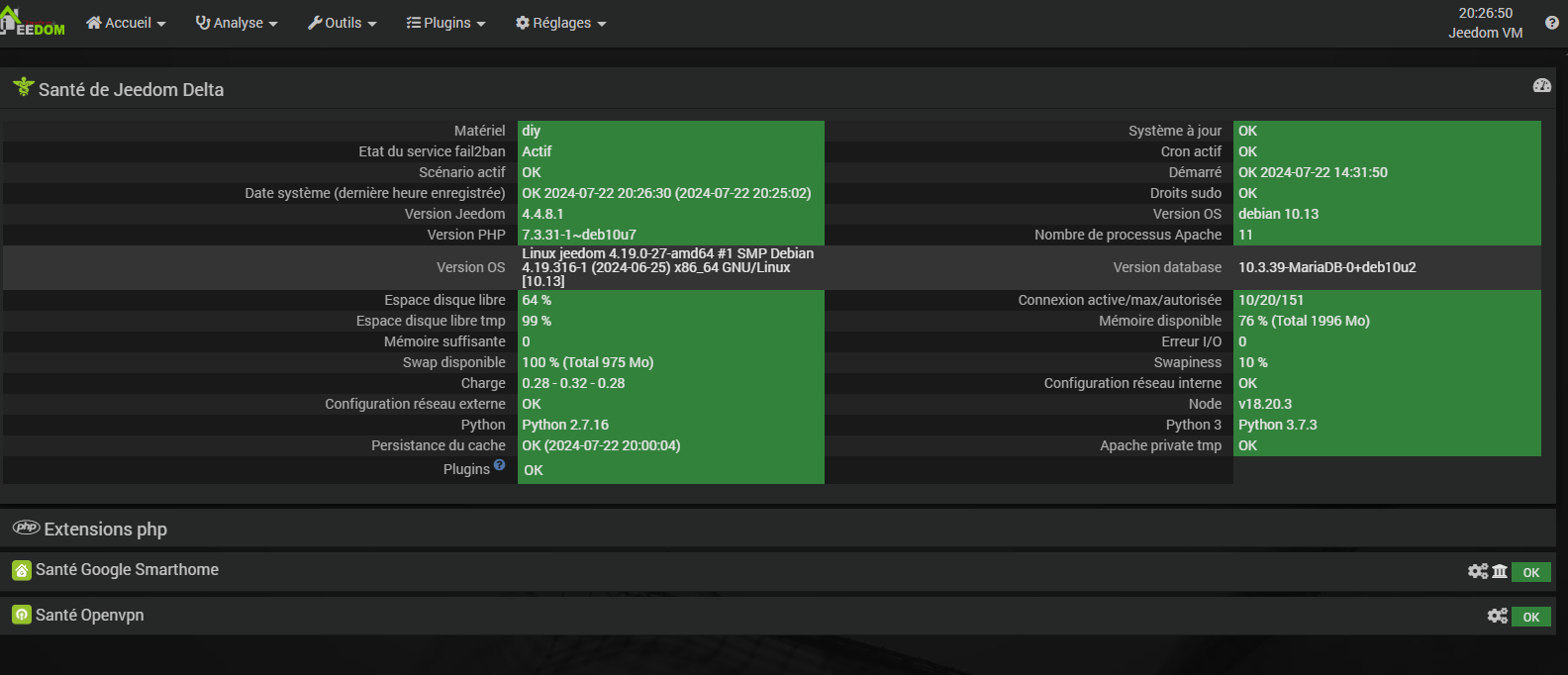Click the Date système value cell

[x=671, y=193]
